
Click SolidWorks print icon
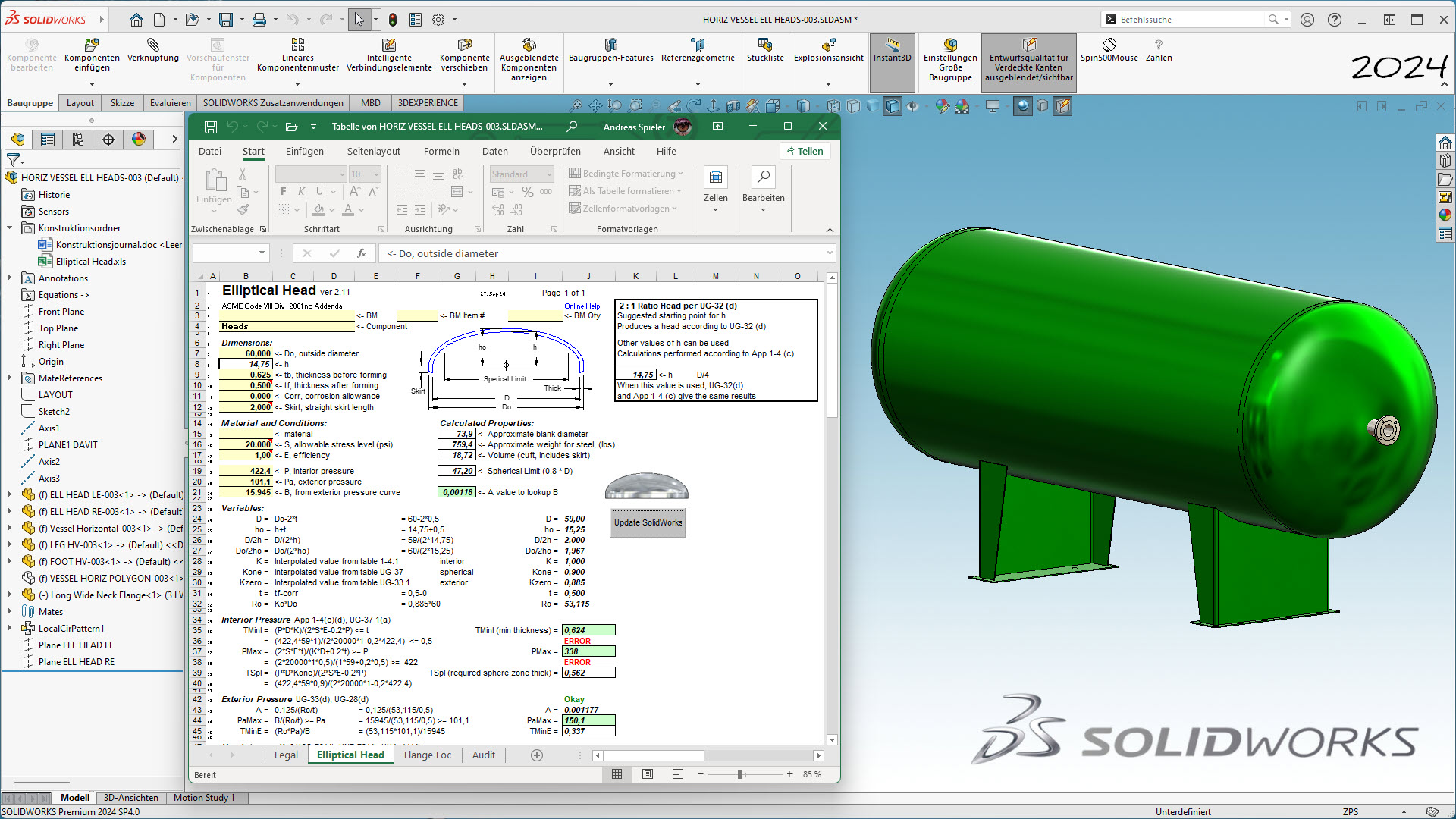coord(259,20)
